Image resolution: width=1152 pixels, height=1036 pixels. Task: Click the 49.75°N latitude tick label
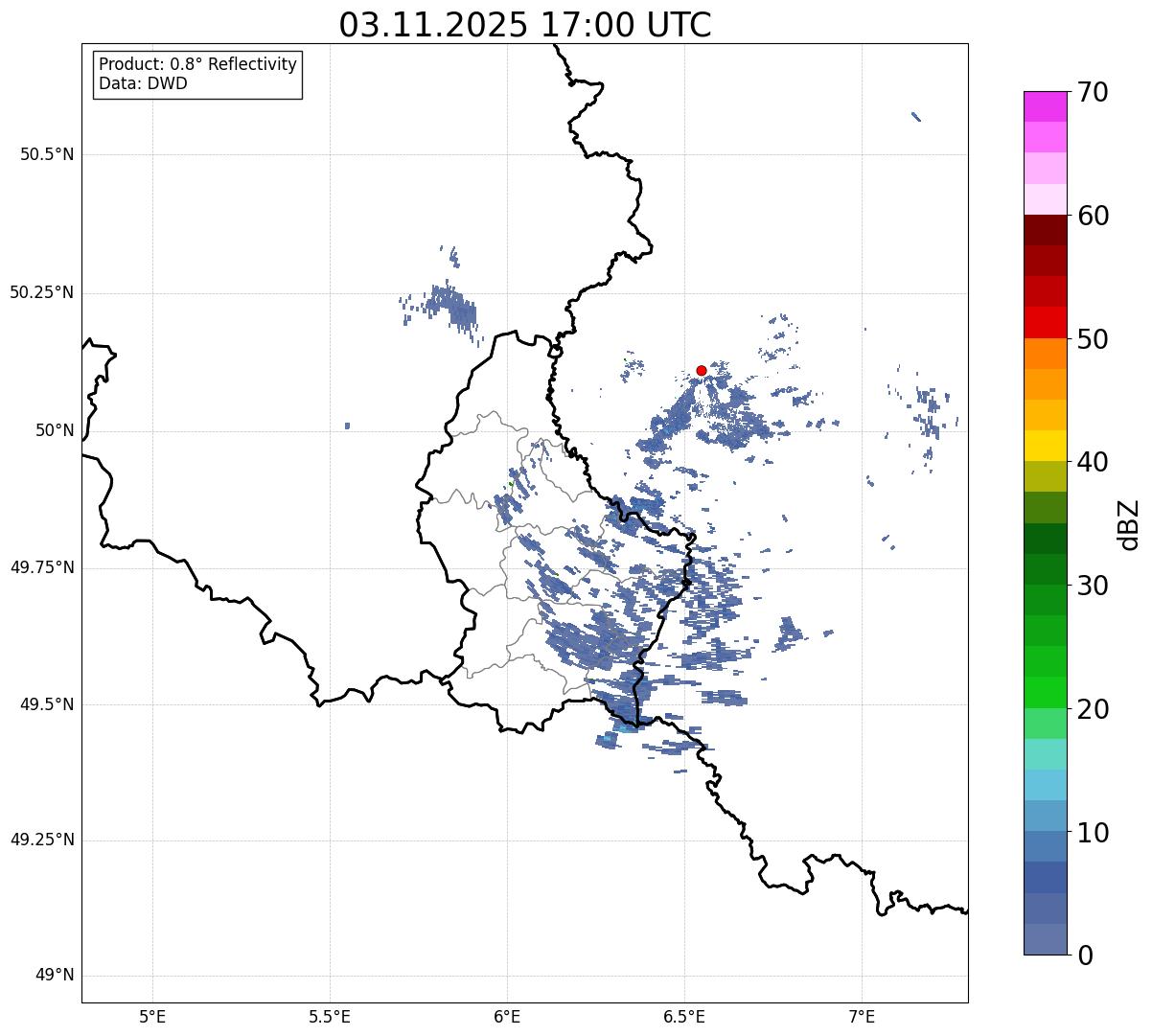pyautogui.click(x=41, y=567)
